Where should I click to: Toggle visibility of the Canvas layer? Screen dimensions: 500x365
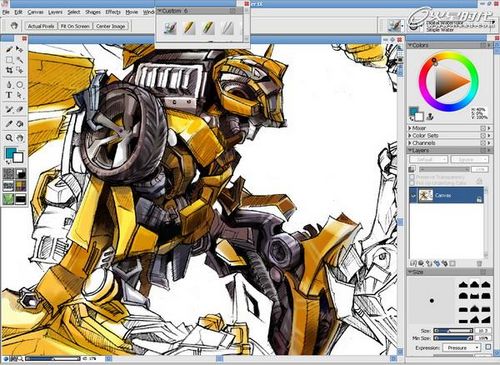(413, 196)
